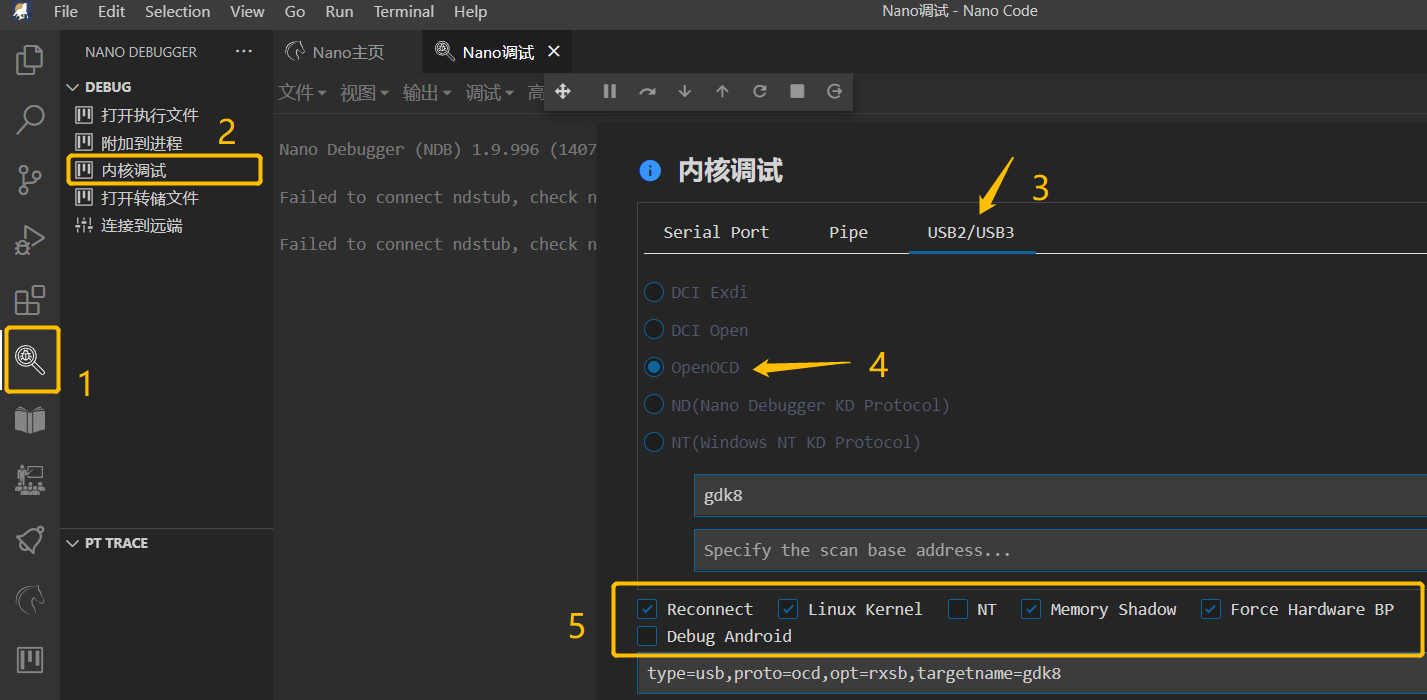Select the DCI Open radio option
The image size is (1427, 700).
[653, 330]
